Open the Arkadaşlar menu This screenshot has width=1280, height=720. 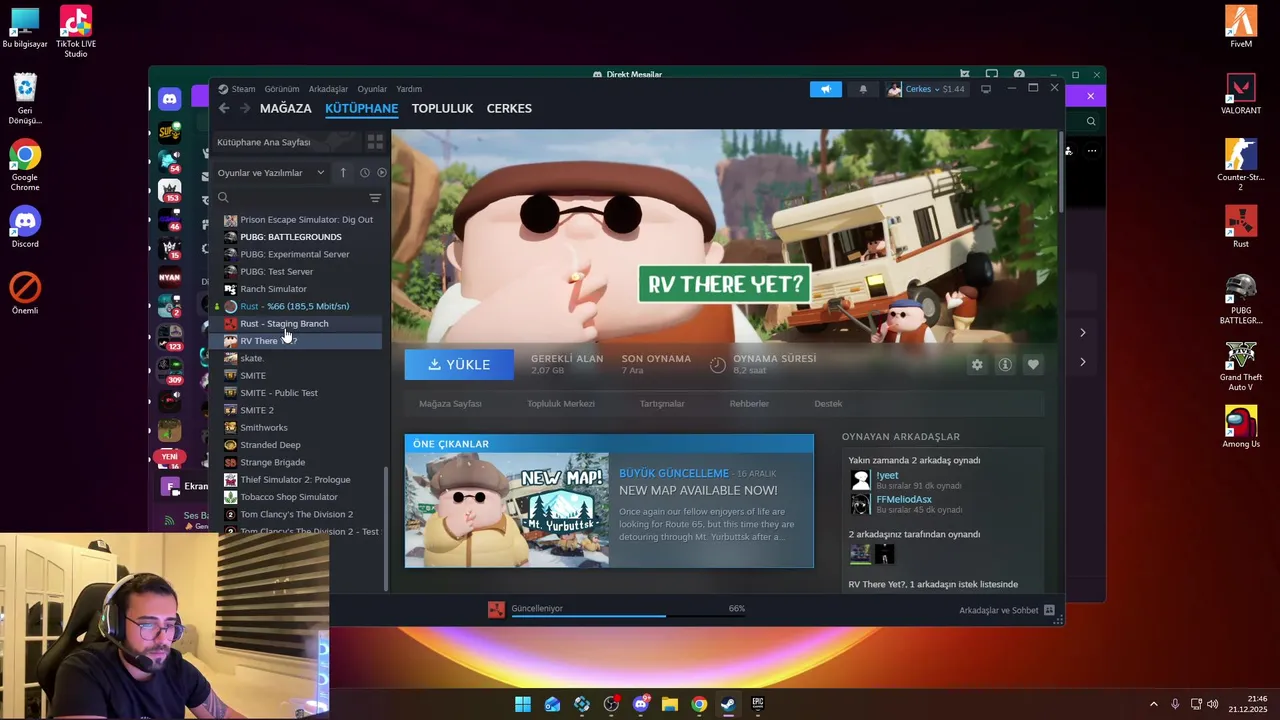click(328, 89)
